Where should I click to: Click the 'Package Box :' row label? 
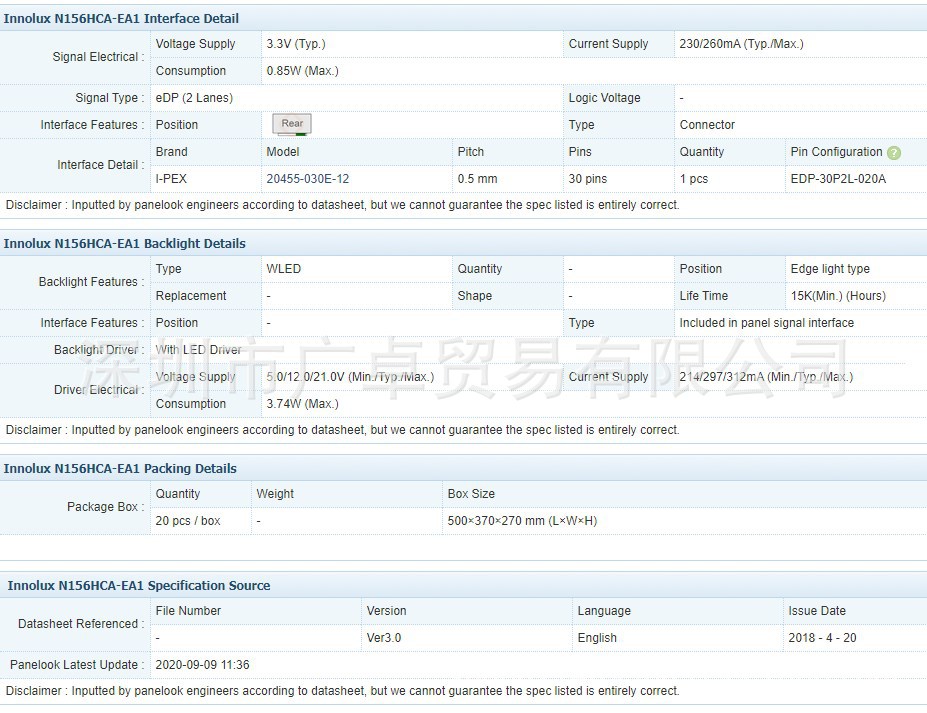(x=106, y=507)
